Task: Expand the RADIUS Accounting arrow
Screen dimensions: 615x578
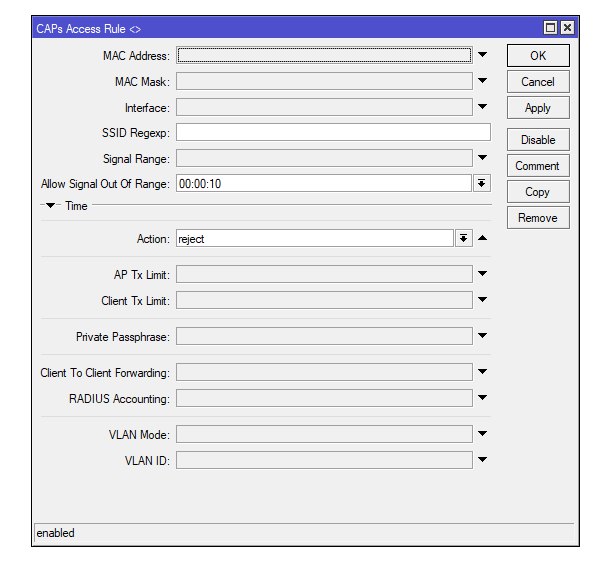Action: 482,398
